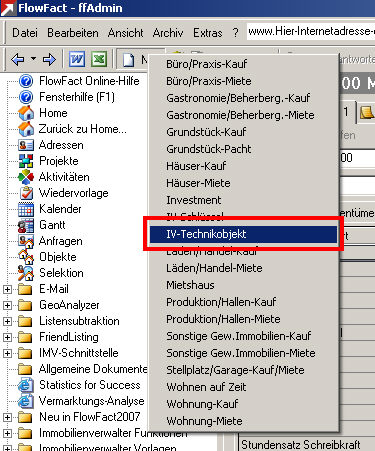Click the Aktivitäten sidebar icon
Viewport: 375px width, 451px height.
26,177
